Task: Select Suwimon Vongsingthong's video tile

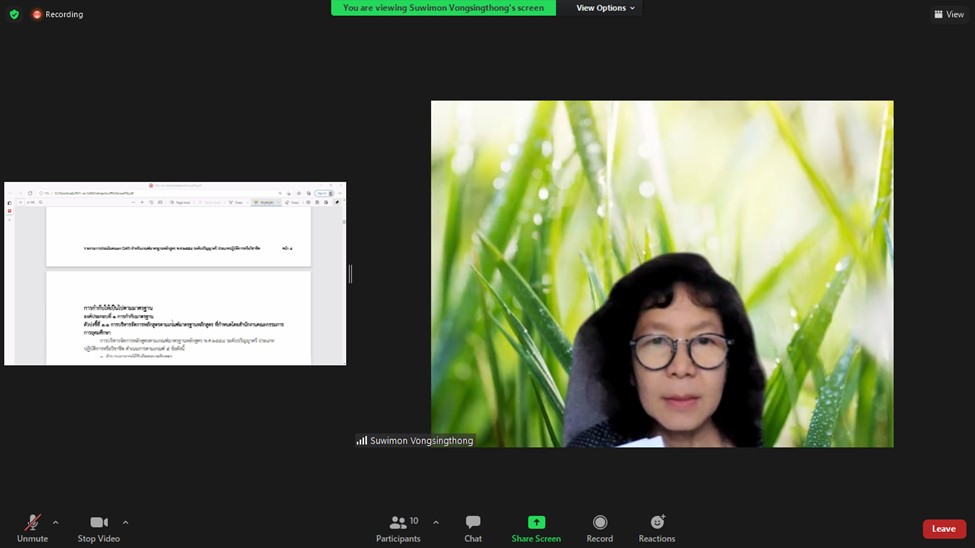Action: click(x=662, y=273)
